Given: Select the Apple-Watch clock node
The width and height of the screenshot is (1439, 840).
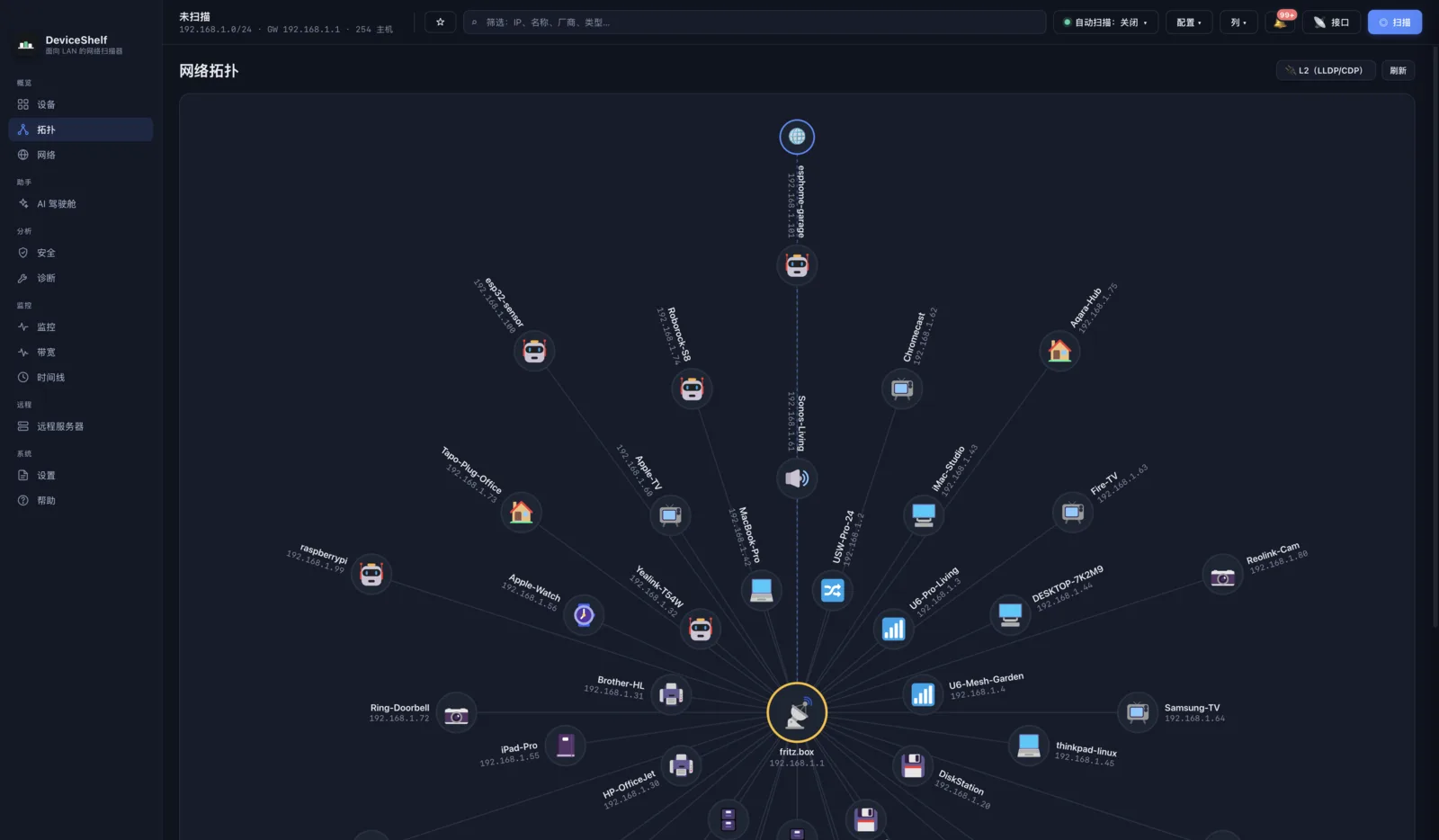Looking at the screenshot, I should tap(584, 614).
